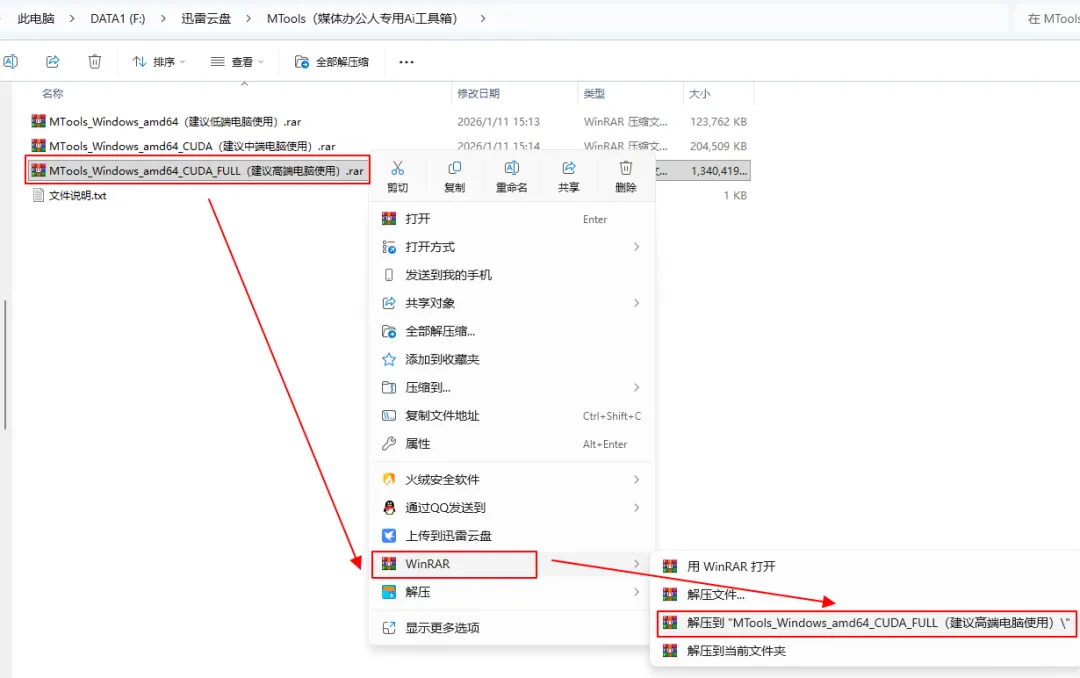Click the 全部解压缩 toolbar button
The image size is (1080, 678).
tap(332, 62)
